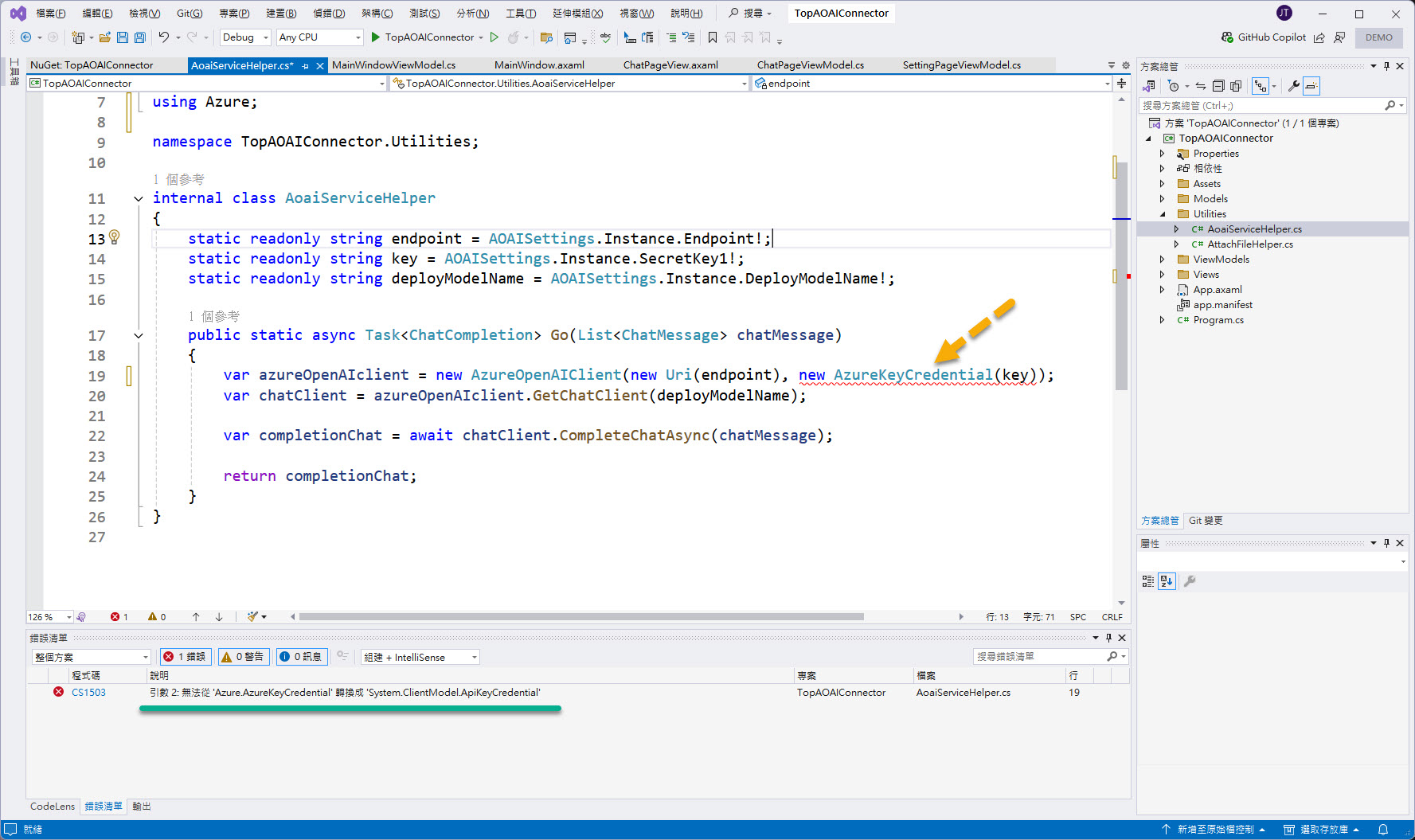1415x840 pixels.
Task: Toggle the nested file view icon in Solution Explorer
Action: pos(1261,86)
